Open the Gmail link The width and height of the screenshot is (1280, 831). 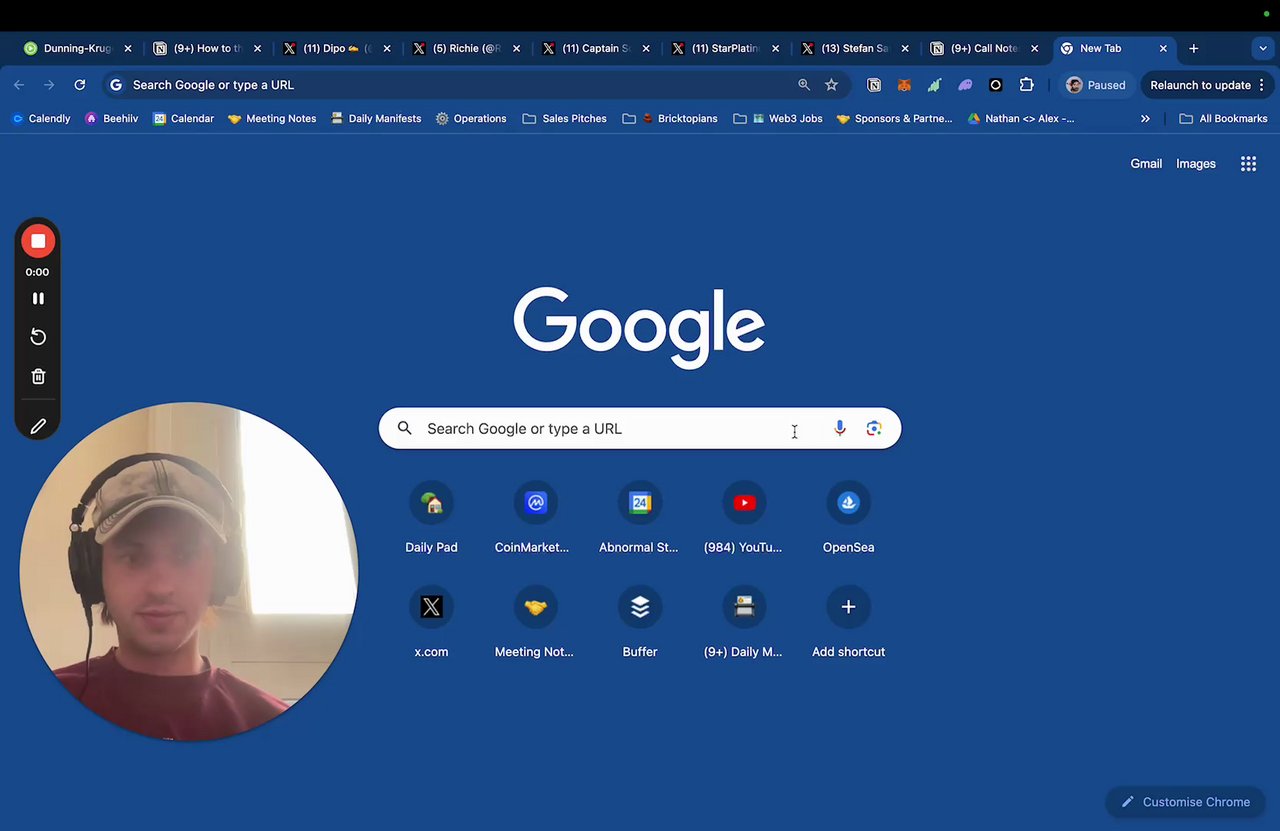[1146, 164]
